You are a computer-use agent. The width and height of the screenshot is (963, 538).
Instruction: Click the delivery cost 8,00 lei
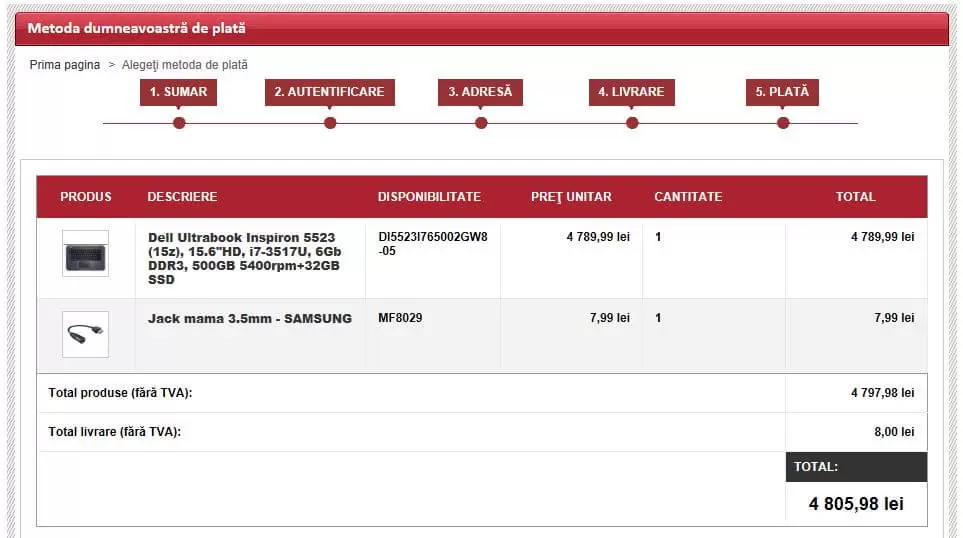[x=894, y=432]
